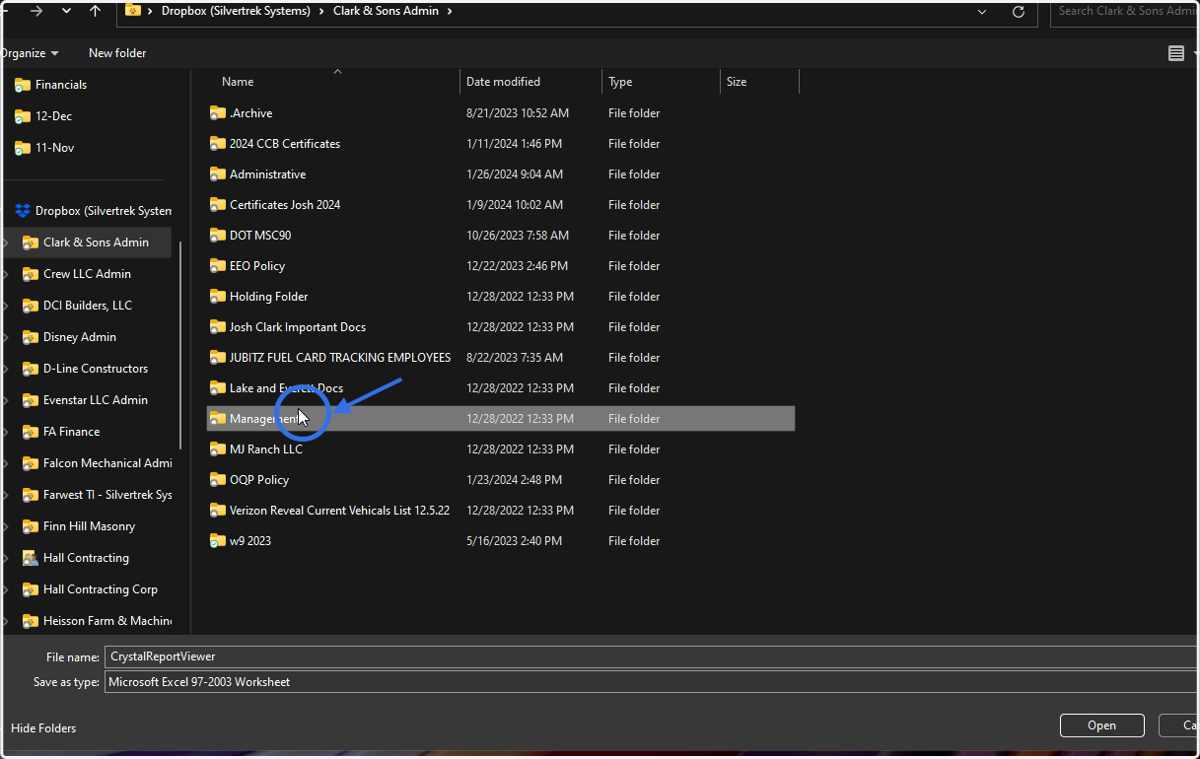Open the .Archive folder icon
This screenshot has height=759, width=1200.
[217, 113]
